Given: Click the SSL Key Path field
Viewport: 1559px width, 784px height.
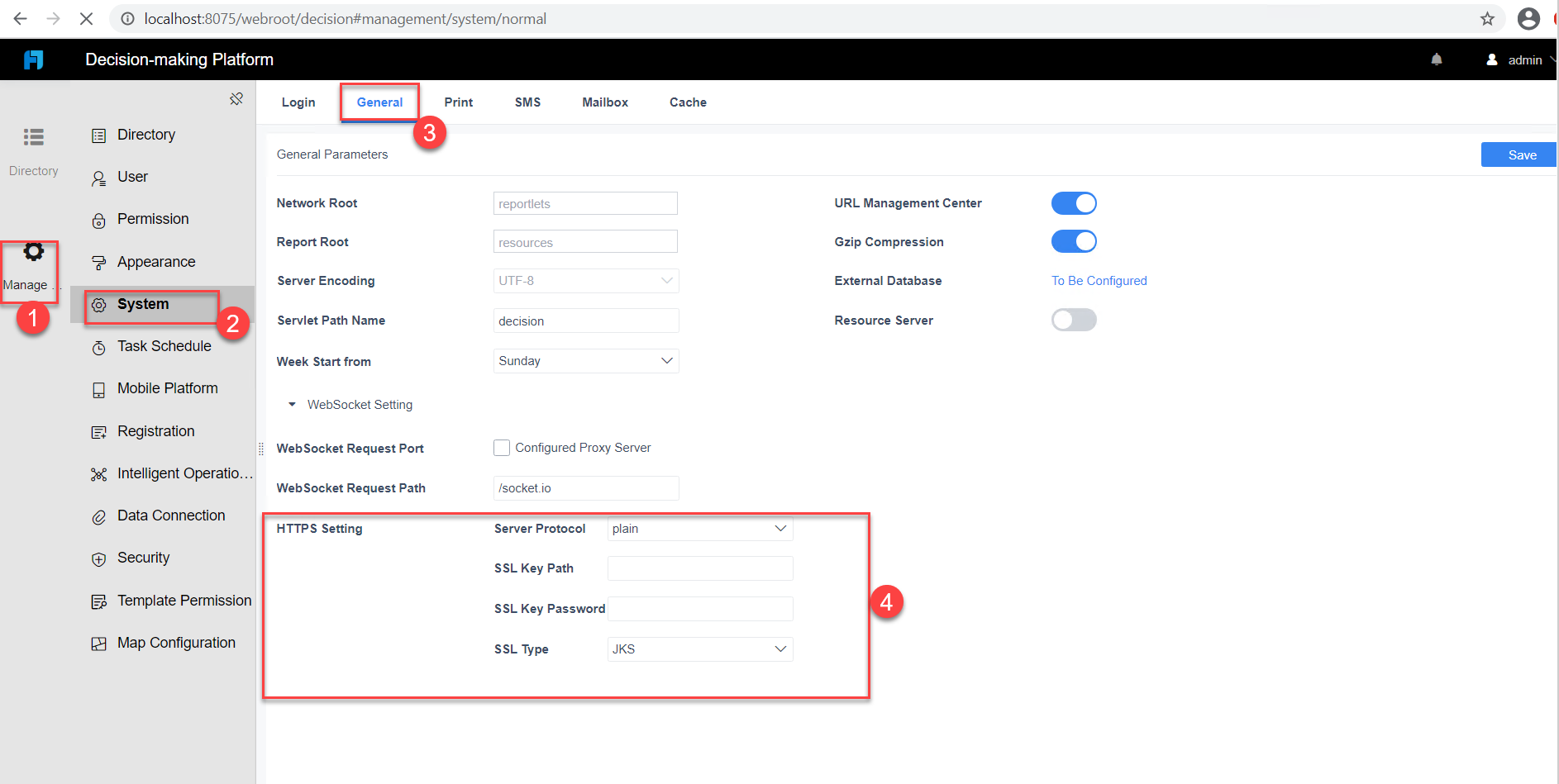Looking at the screenshot, I should click(x=700, y=568).
